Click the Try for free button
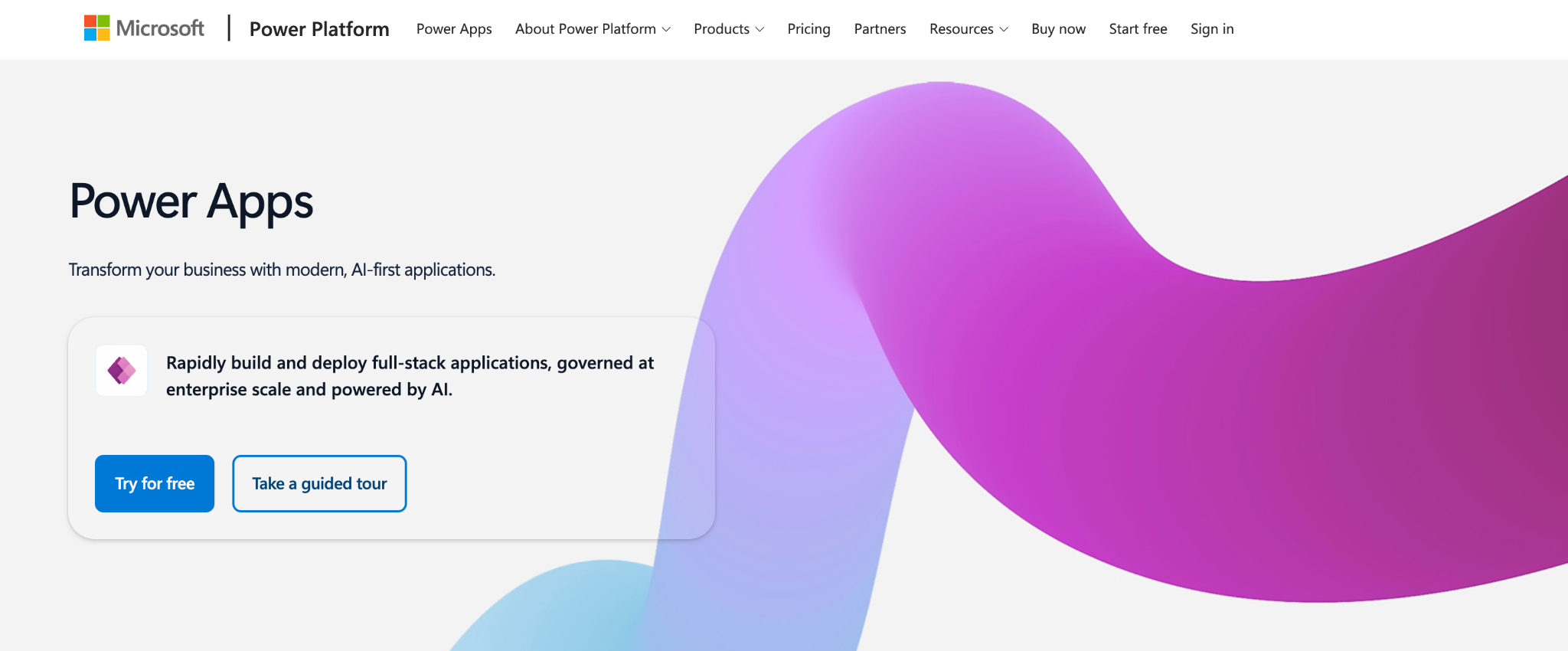The image size is (1568, 651). pos(155,483)
